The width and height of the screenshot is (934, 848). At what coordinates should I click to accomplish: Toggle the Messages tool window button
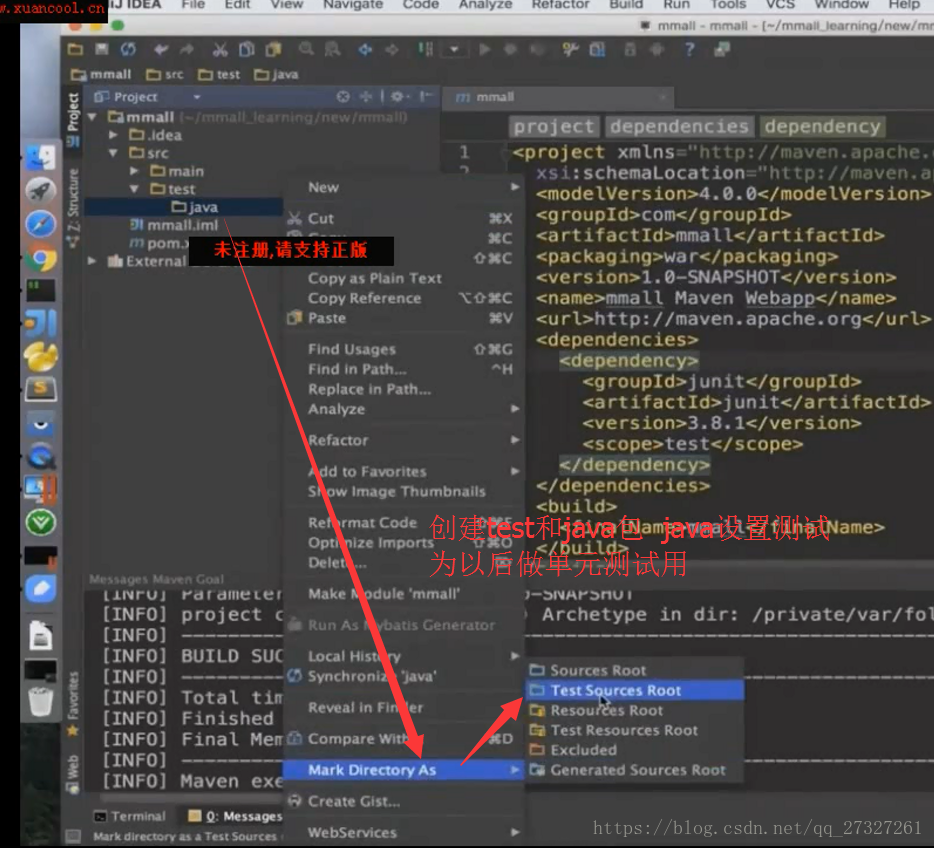coord(235,816)
